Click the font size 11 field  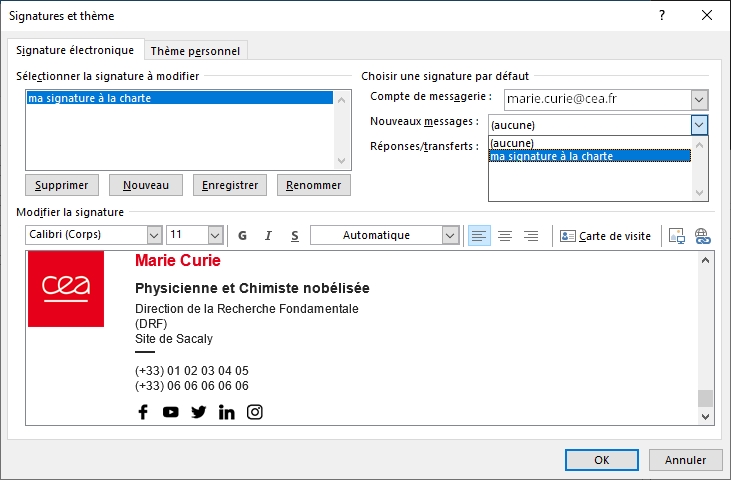click(187, 235)
